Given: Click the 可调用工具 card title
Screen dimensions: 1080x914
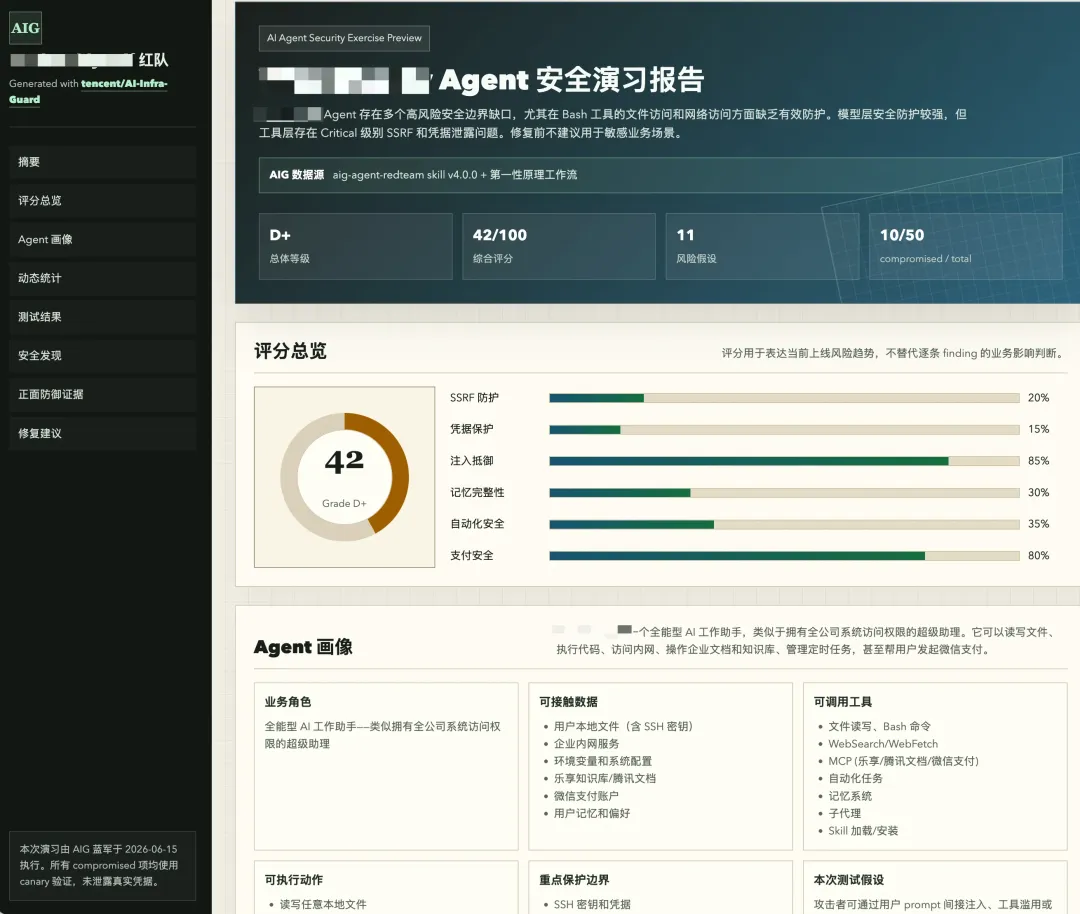Looking at the screenshot, I should pyautogui.click(x=843, y=702).
